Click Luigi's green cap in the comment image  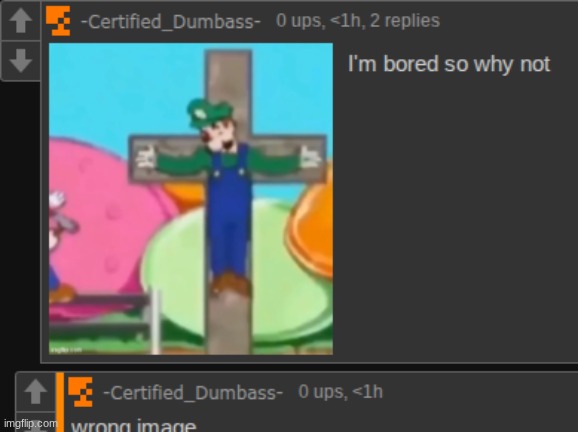(208, 111)
